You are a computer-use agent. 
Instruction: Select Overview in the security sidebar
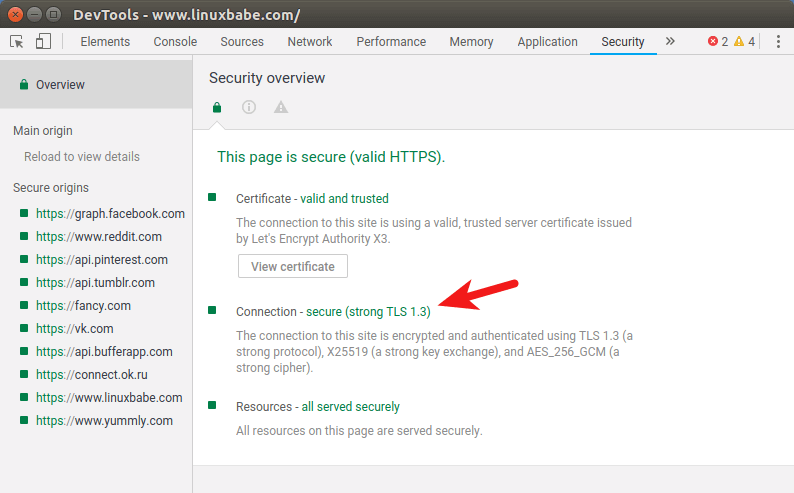pos(60,85)
